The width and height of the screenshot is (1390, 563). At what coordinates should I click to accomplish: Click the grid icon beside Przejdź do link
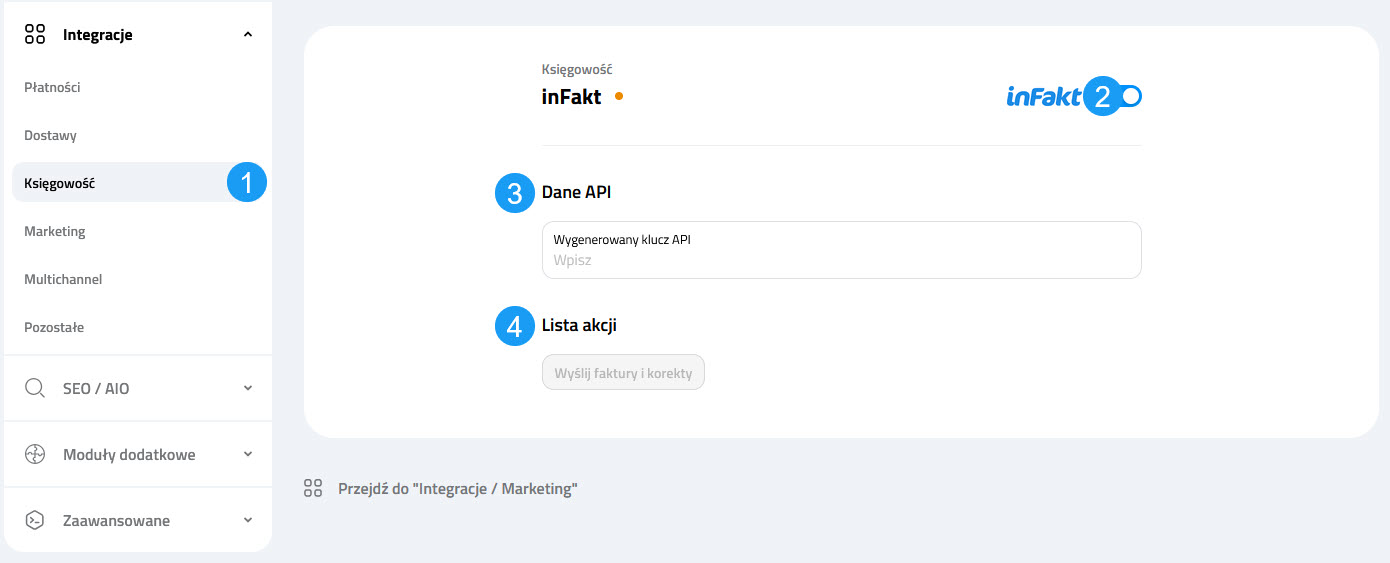(x=313, y=489)
